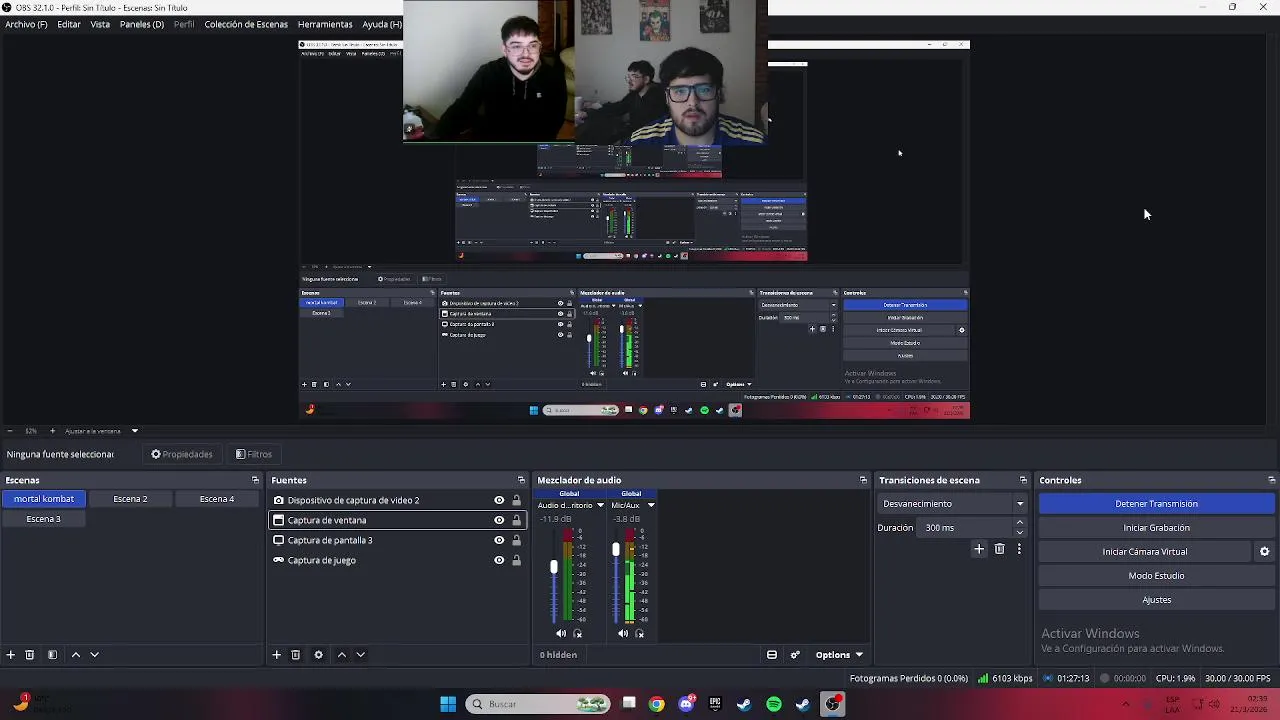
Task: Move scene up arrow in Escenas toolbar
Action: [75, 655]
